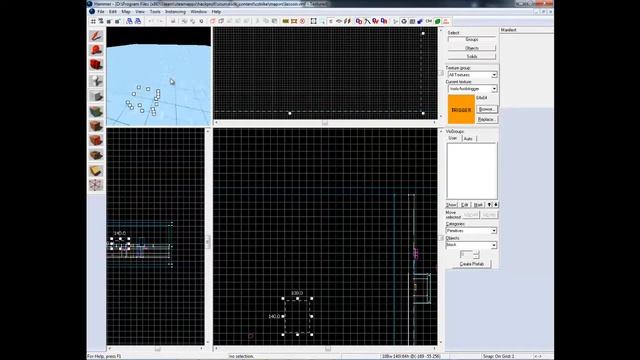The image size is (640, 360).
Task: Click the Hide Selected Objects icon
Action: tap(213, 21)
